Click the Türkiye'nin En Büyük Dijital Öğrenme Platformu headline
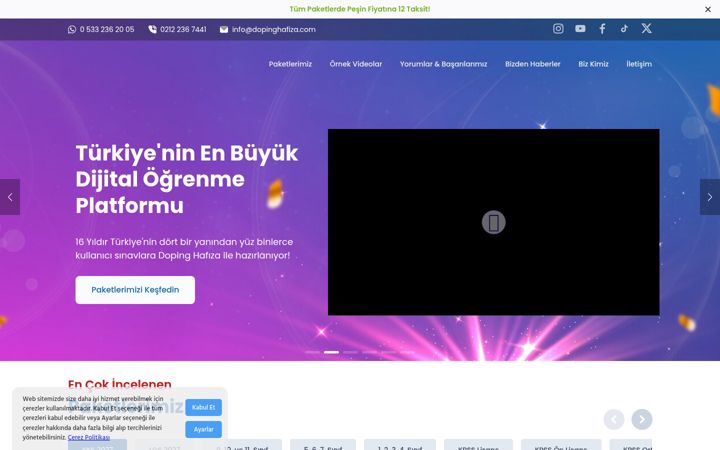The image size is (720, 450). coord(186,179)
